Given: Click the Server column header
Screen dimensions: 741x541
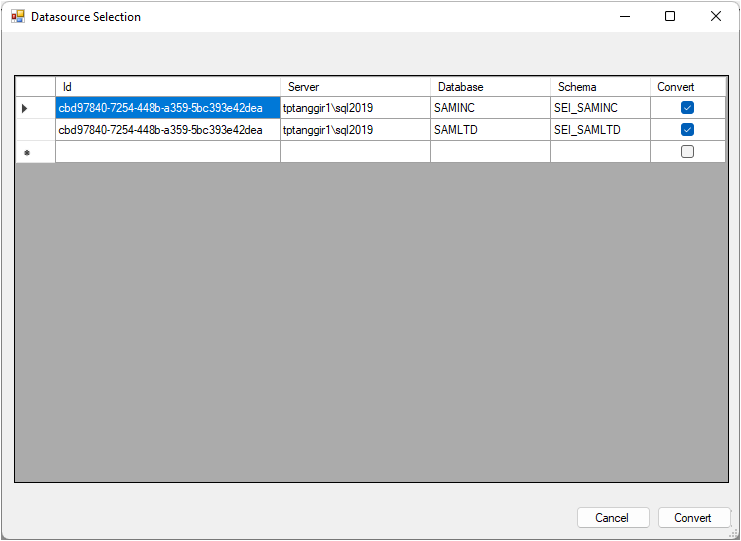Looking at the screenshot, I should pos(355,87).
